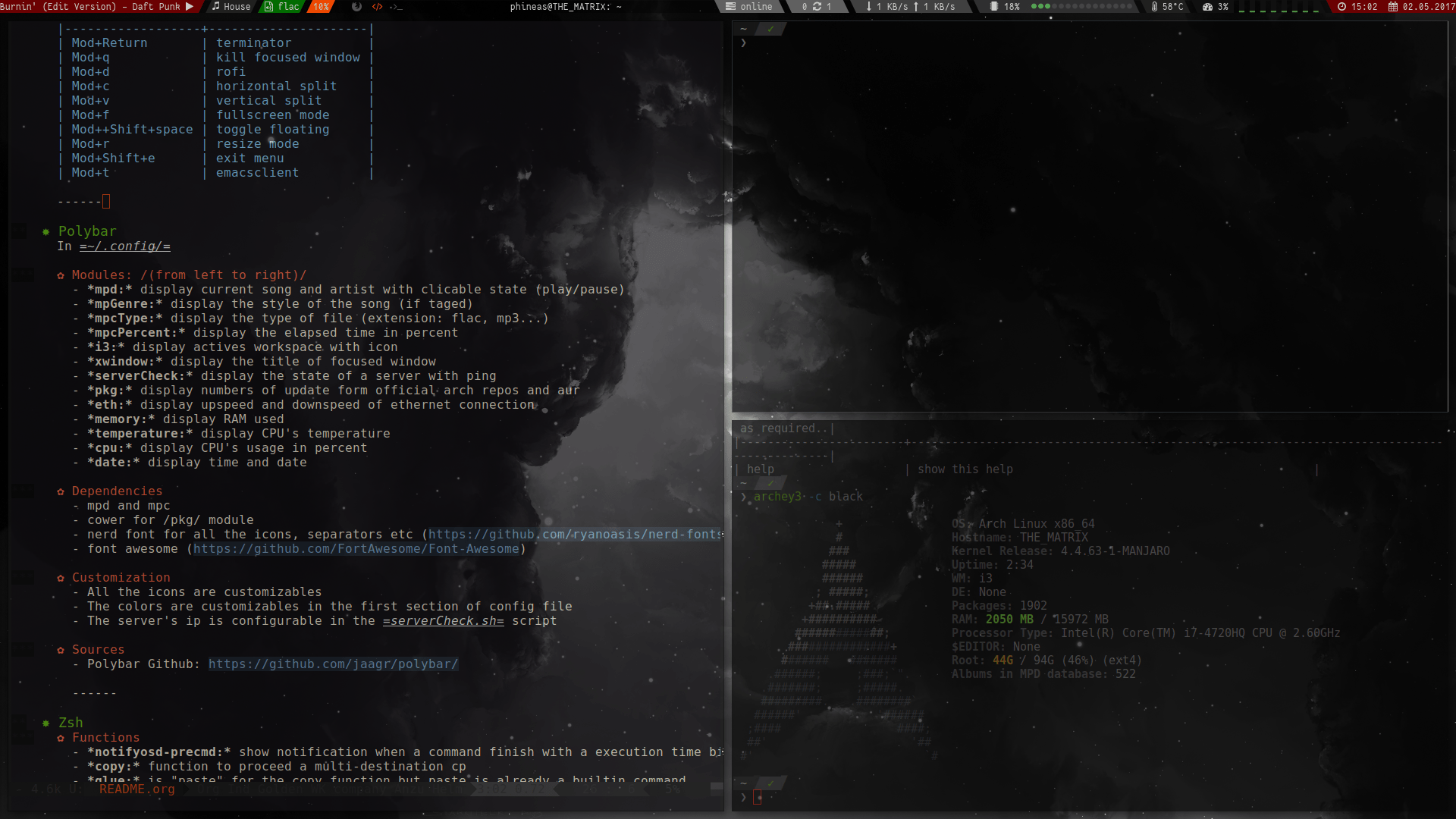Click the server online status icon
Image resolution: width=1456 pixels, height=819 pixels.
[730, 6]
